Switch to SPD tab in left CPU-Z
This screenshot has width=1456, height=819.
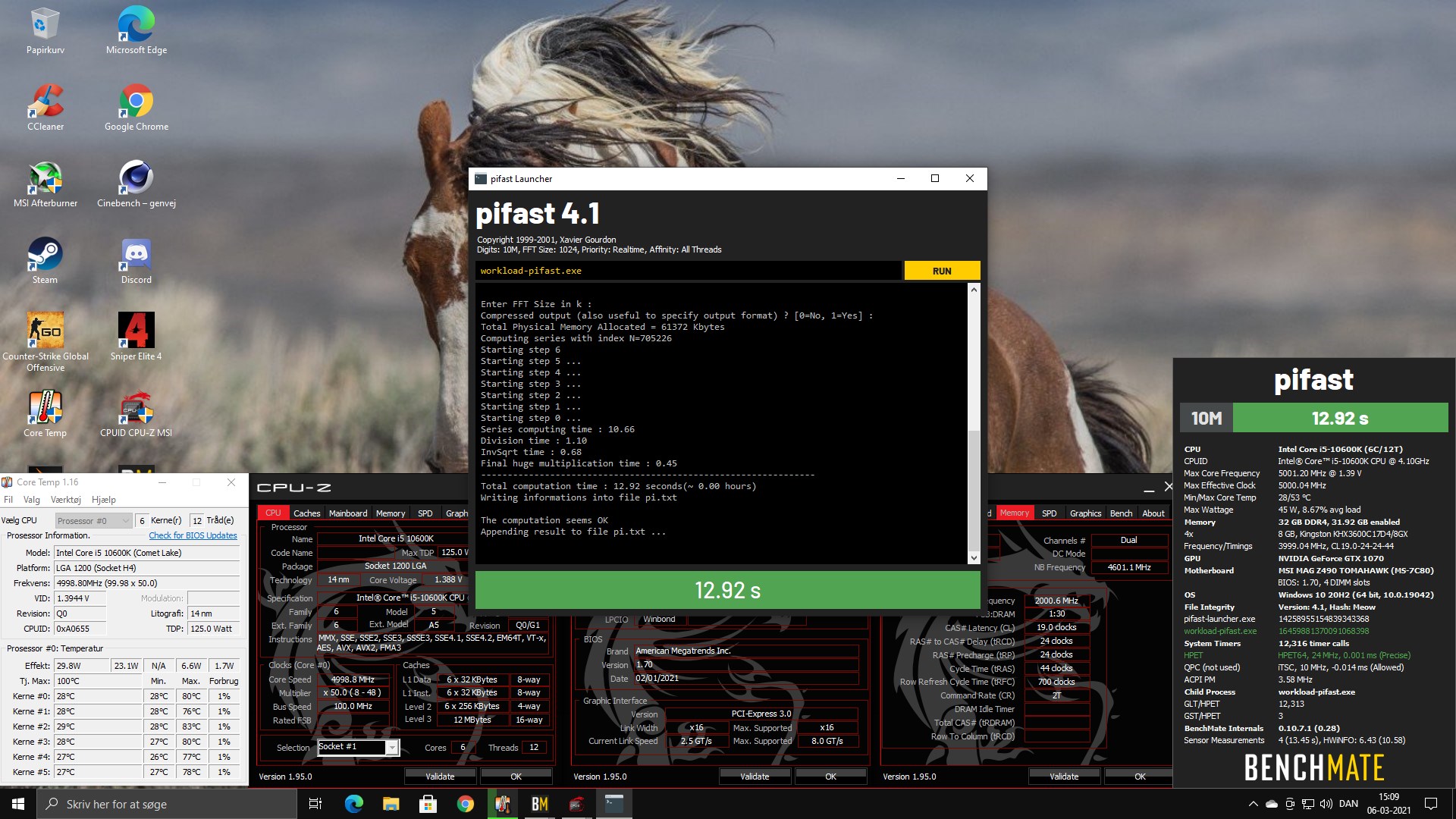tap(425, 513)
